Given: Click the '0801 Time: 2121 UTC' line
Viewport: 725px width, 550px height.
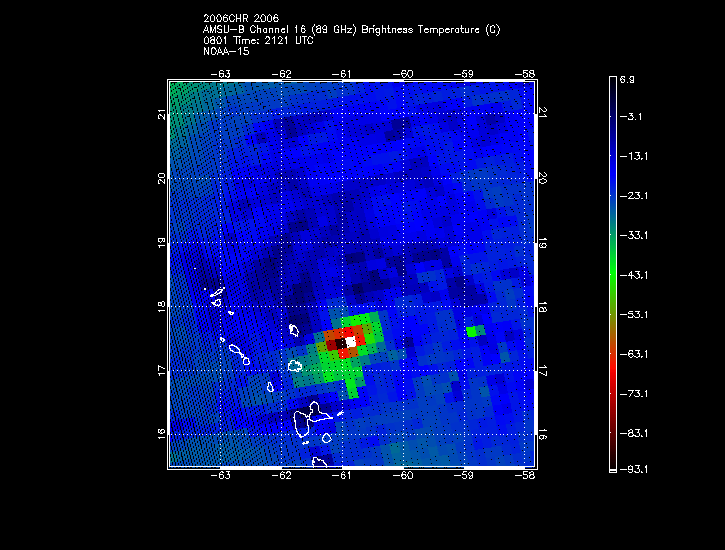Looking at the screenshot, I should (x=258, y=41).
